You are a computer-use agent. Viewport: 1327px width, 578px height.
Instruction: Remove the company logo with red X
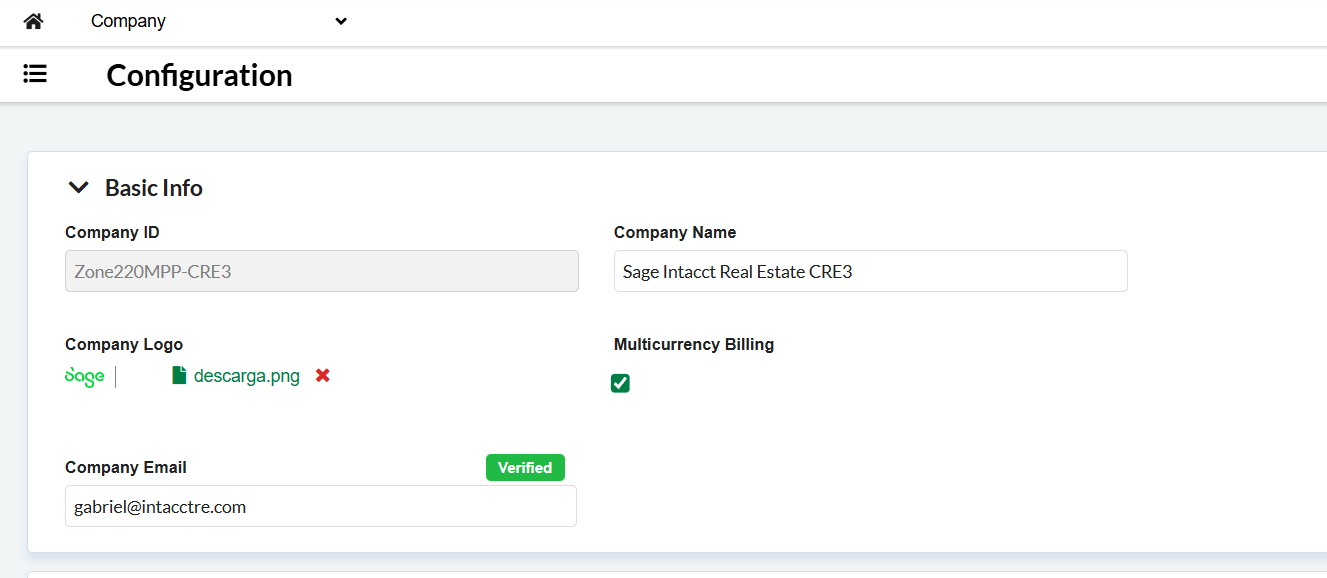point(322,376)
